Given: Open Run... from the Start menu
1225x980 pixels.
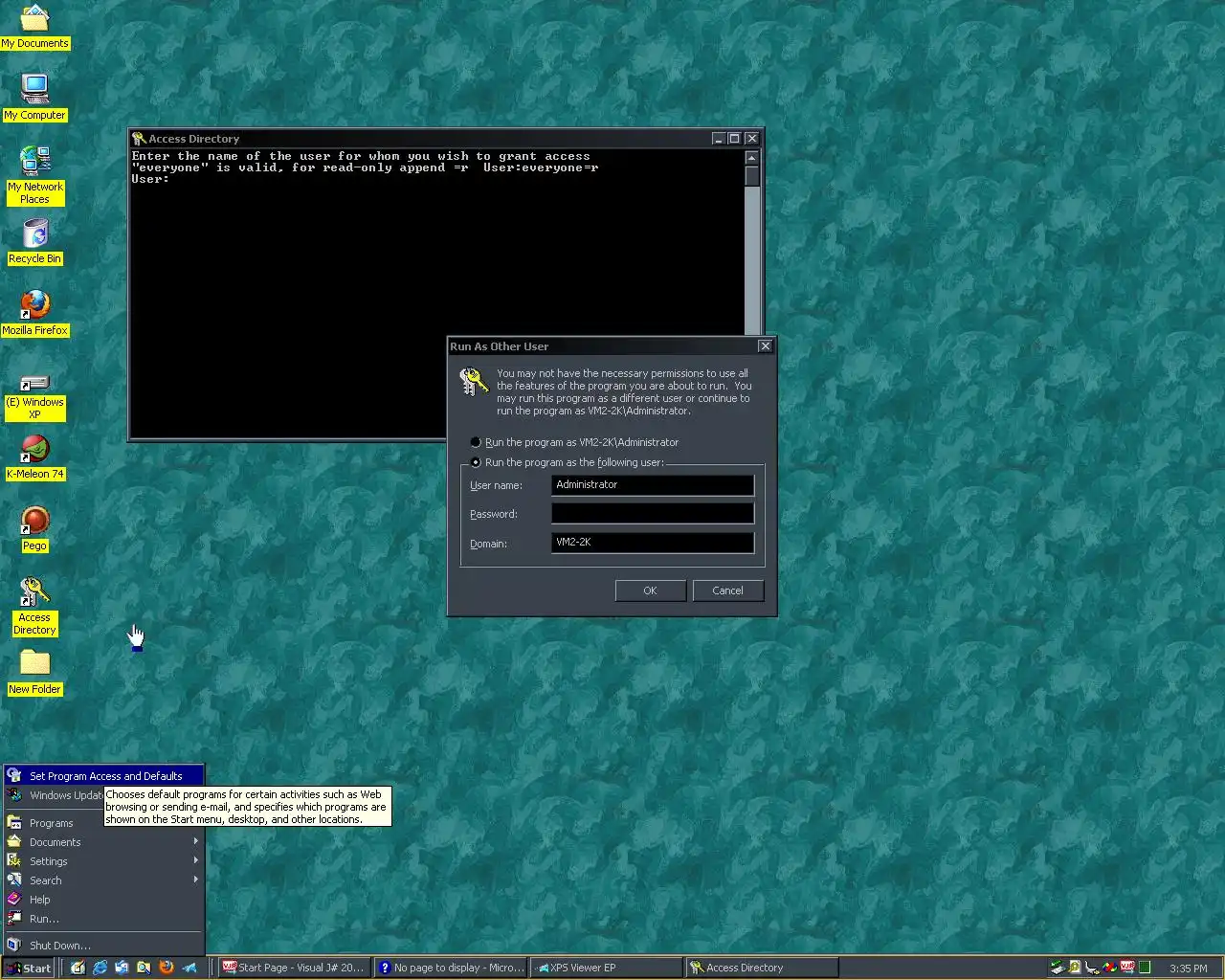Looking at the screenshot, I should point(103,919).
